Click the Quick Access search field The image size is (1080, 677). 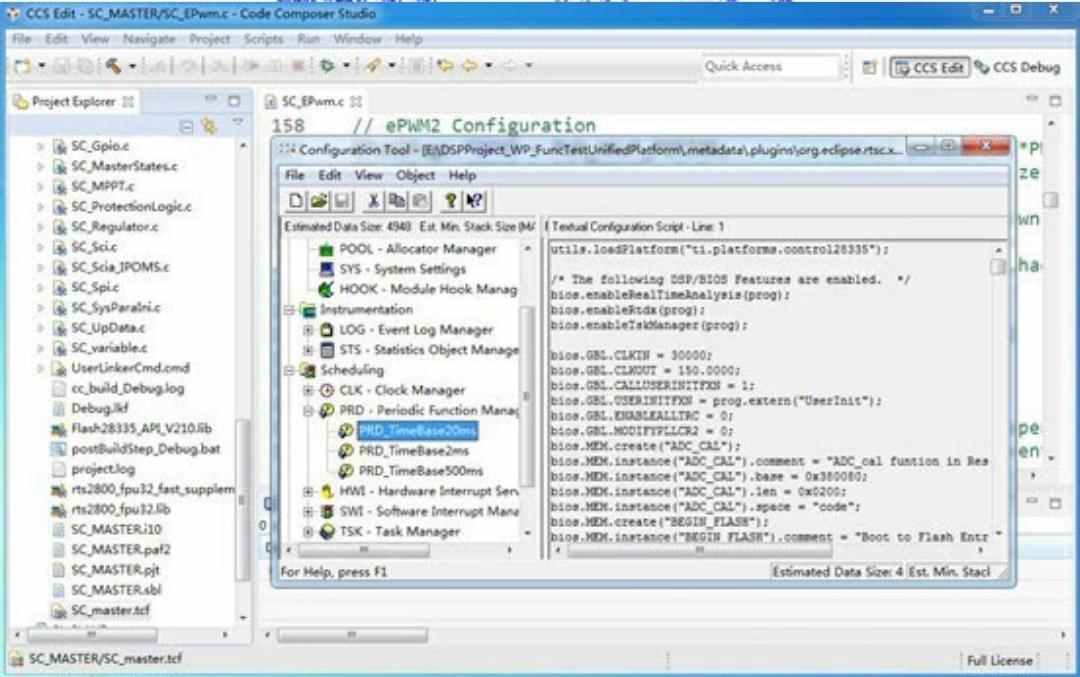pyautogui.click(x=769, y=66)
